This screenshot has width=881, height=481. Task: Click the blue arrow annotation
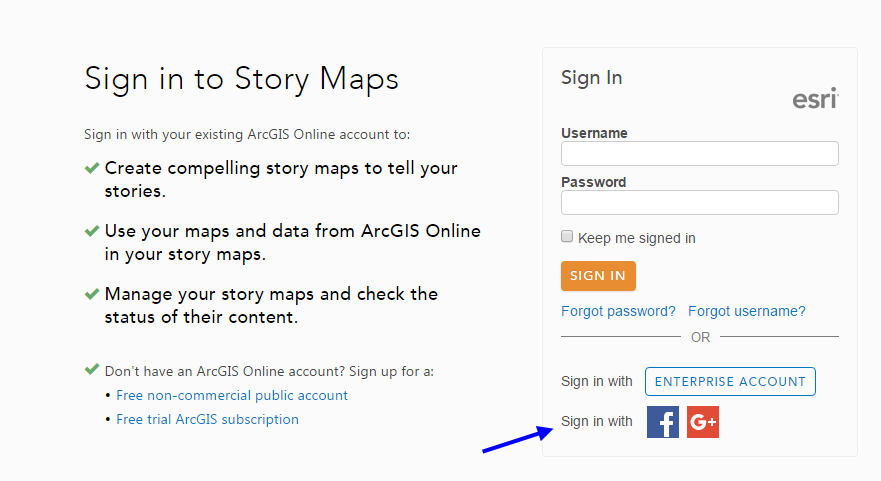[518, 440]
